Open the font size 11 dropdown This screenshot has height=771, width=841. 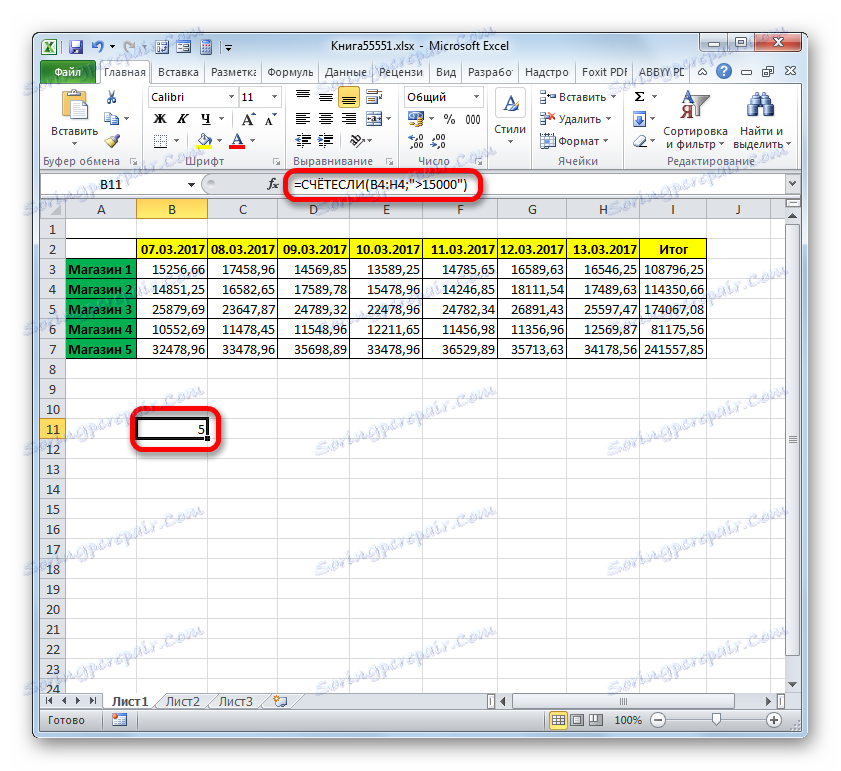pos(274,97)
